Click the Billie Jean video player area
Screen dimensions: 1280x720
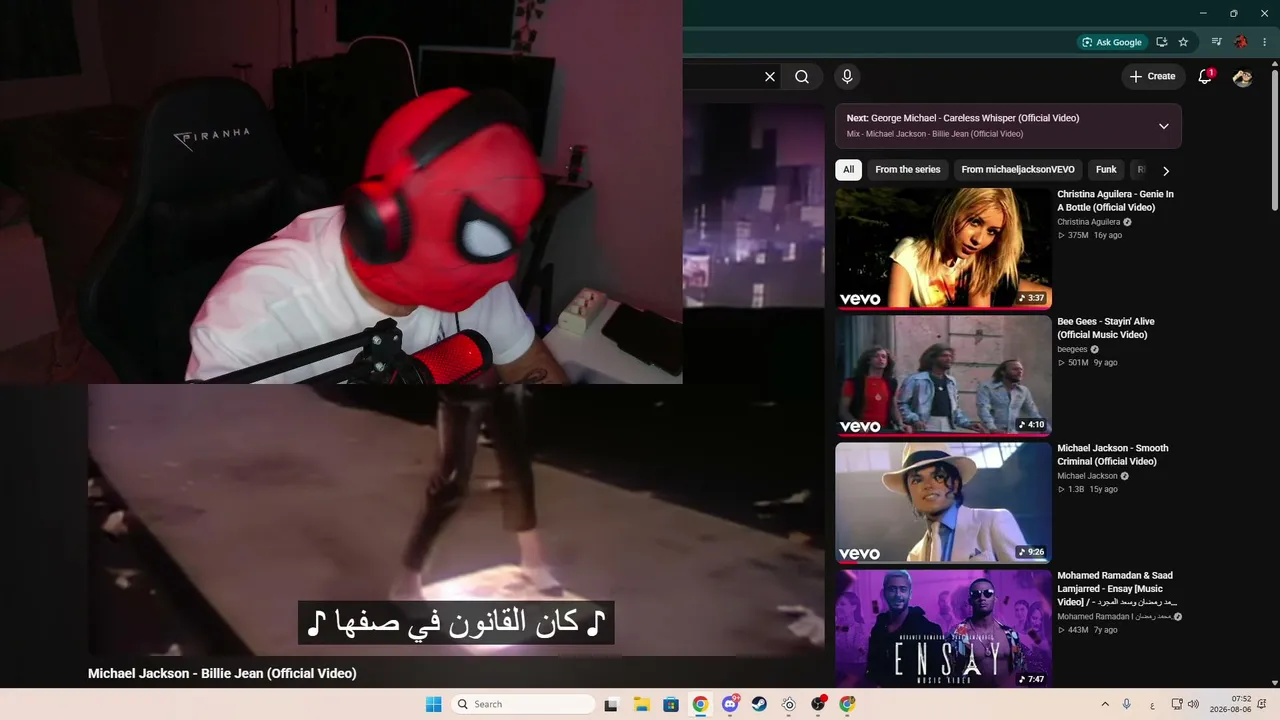point(456,520)
